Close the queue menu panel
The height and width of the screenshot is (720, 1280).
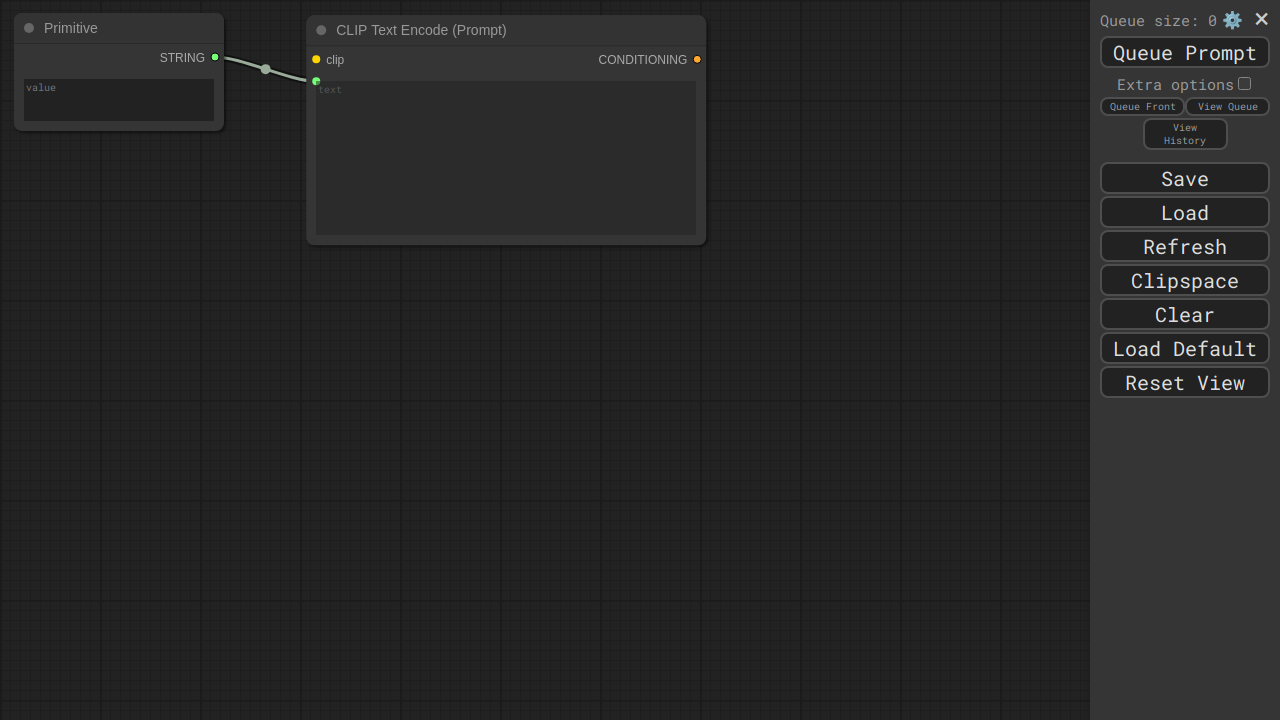pyautogui.click(x=1261, y=20)
